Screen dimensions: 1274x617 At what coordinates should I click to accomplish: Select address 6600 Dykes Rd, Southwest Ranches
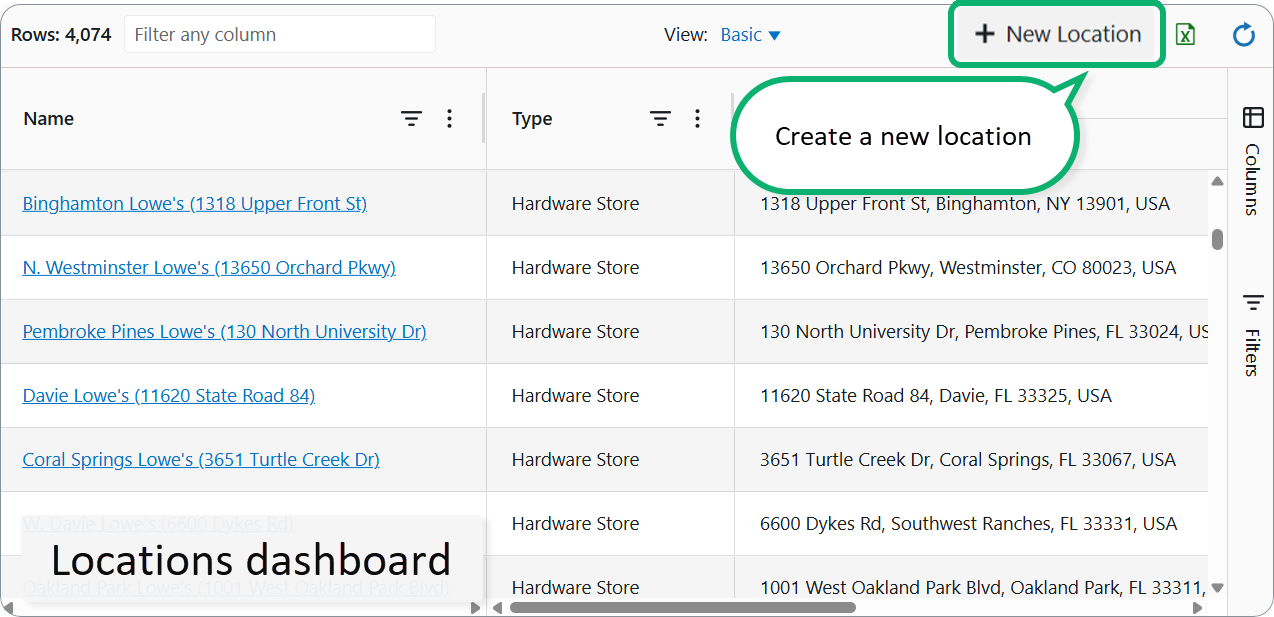tap(969, 524)
